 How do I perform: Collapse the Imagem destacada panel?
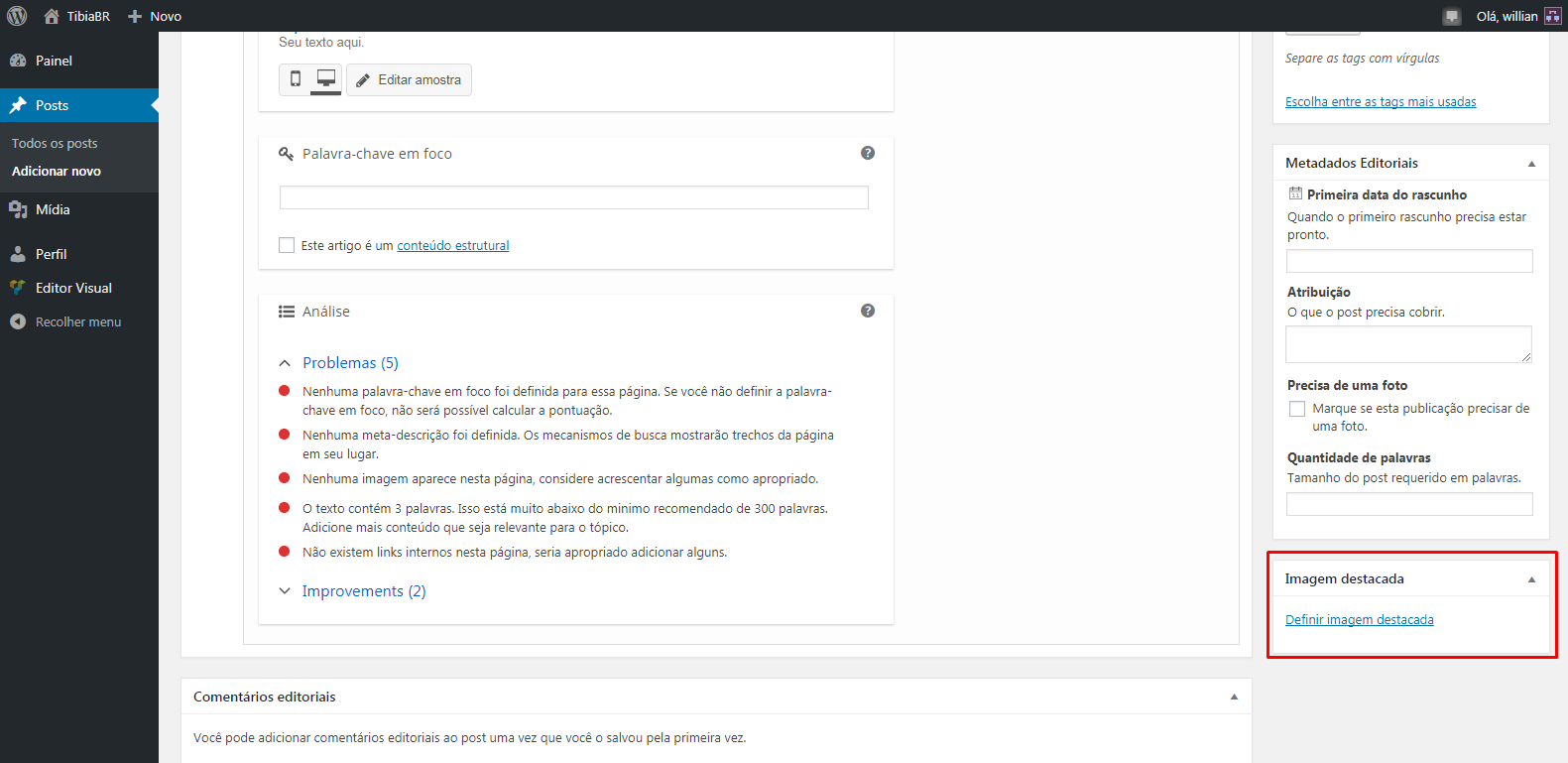point(1531,579)
